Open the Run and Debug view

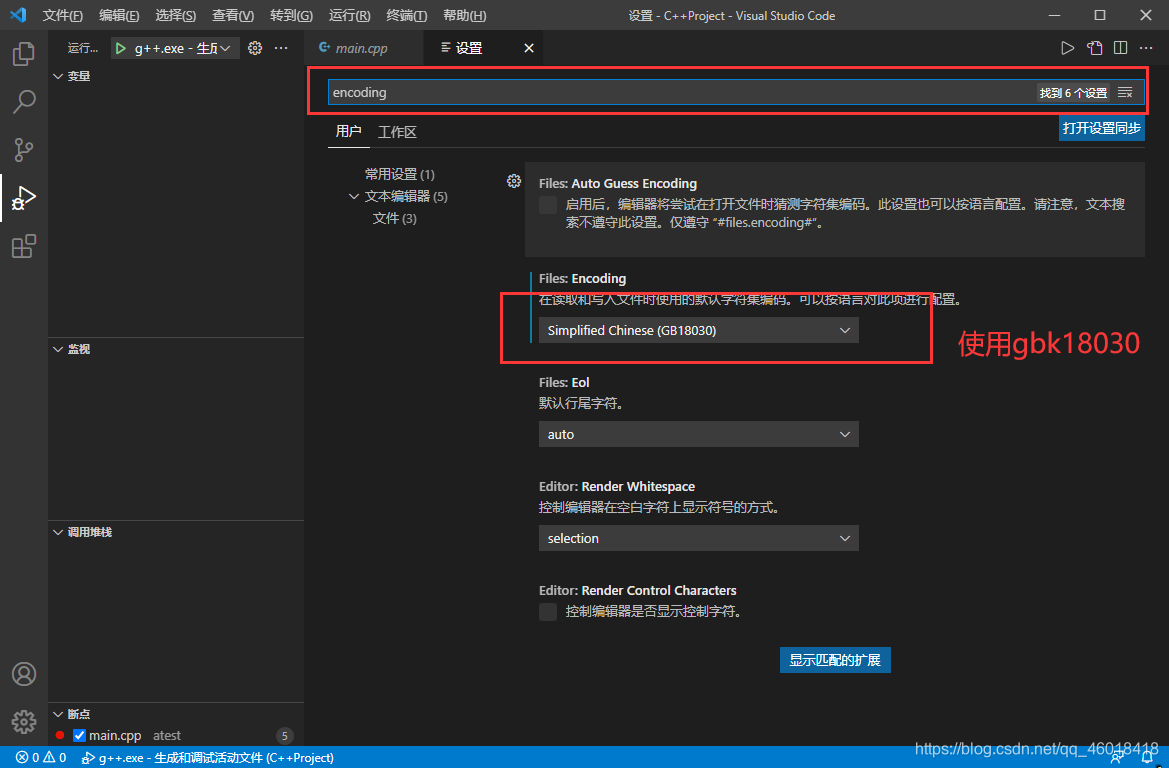pos(24,198)
